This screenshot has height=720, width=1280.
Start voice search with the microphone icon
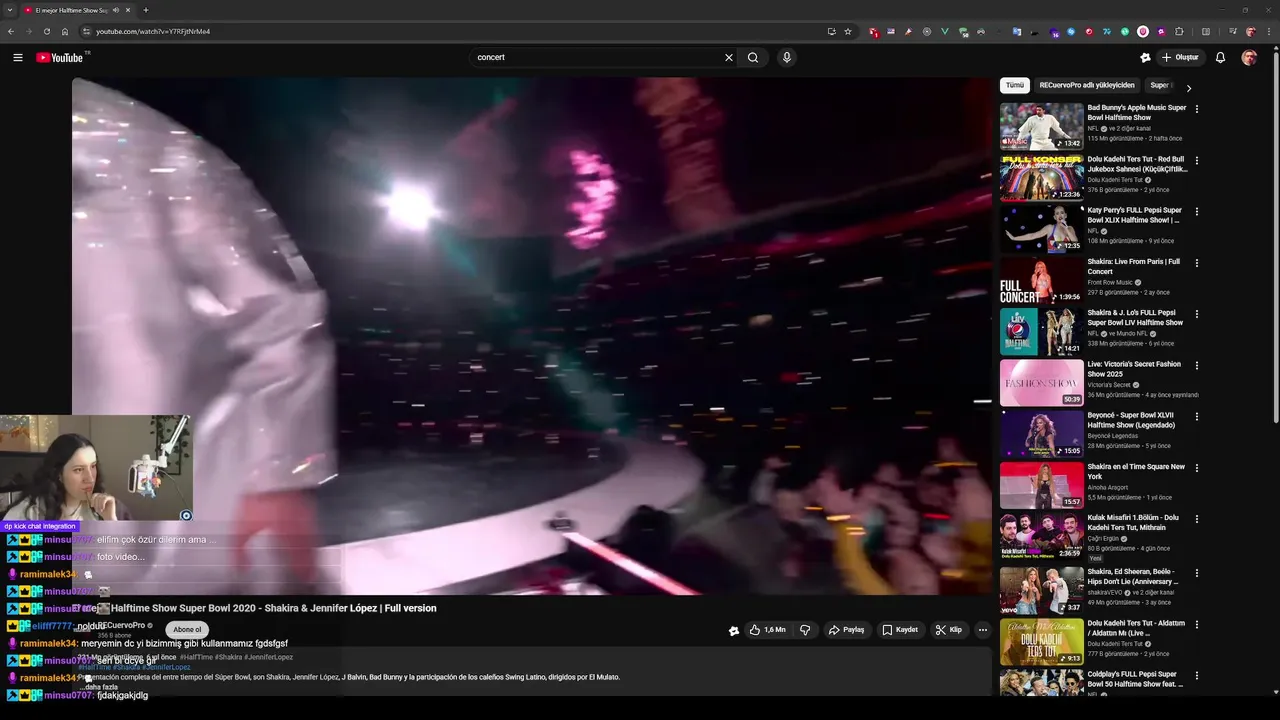point(787,57)
